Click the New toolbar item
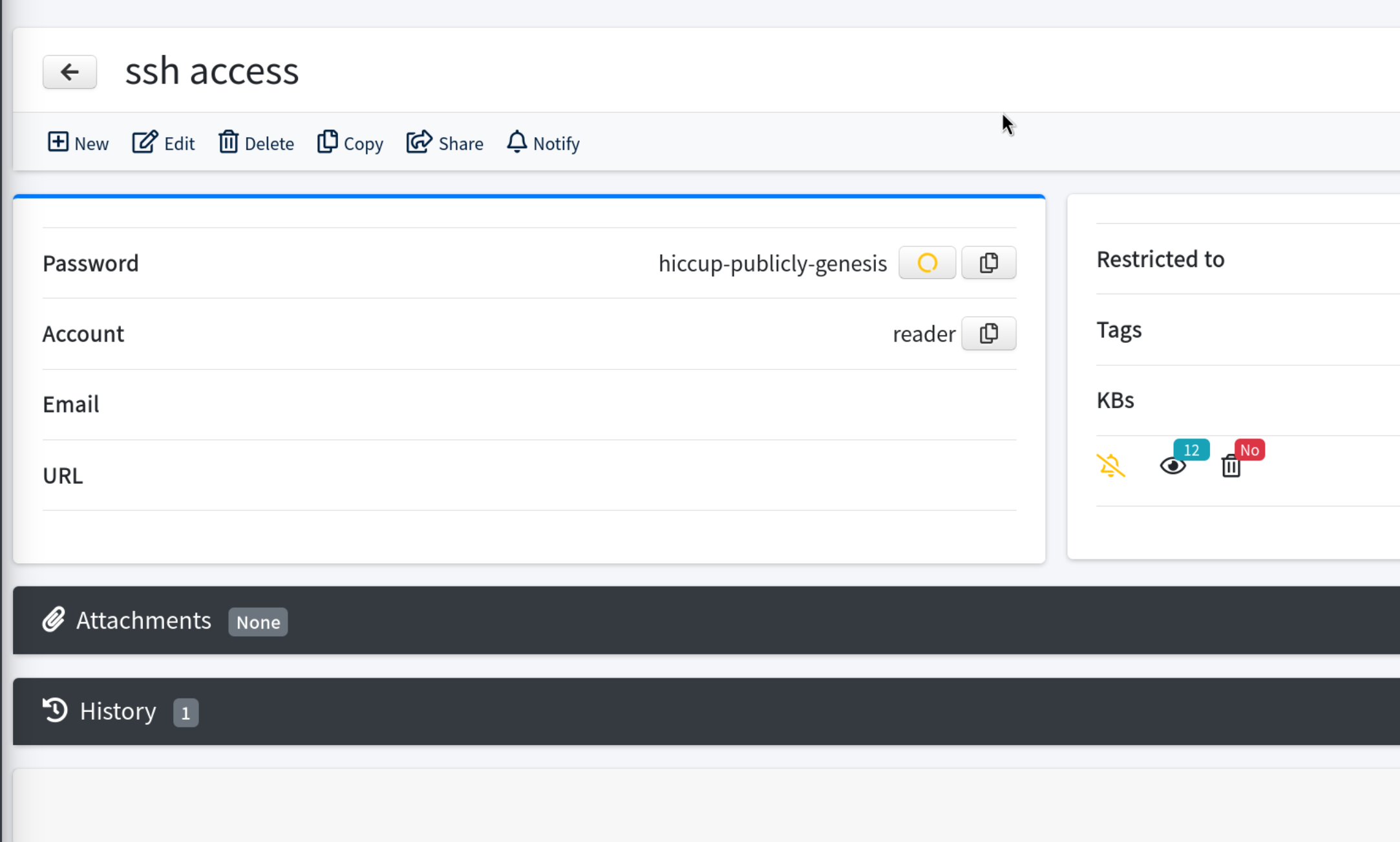This screenshot has width=1400, height=842. tap(78, 143)
